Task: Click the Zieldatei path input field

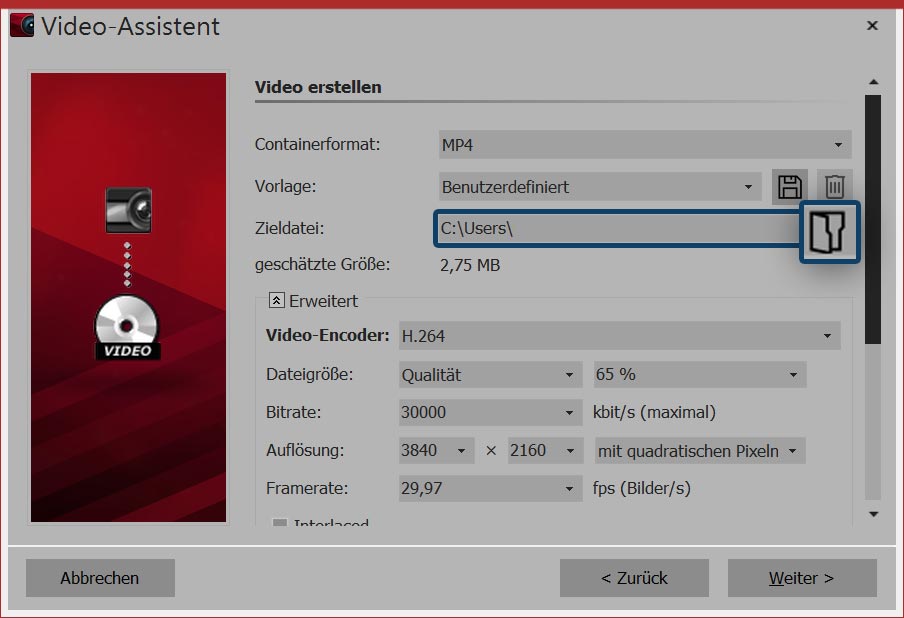Action: [616, 229]
